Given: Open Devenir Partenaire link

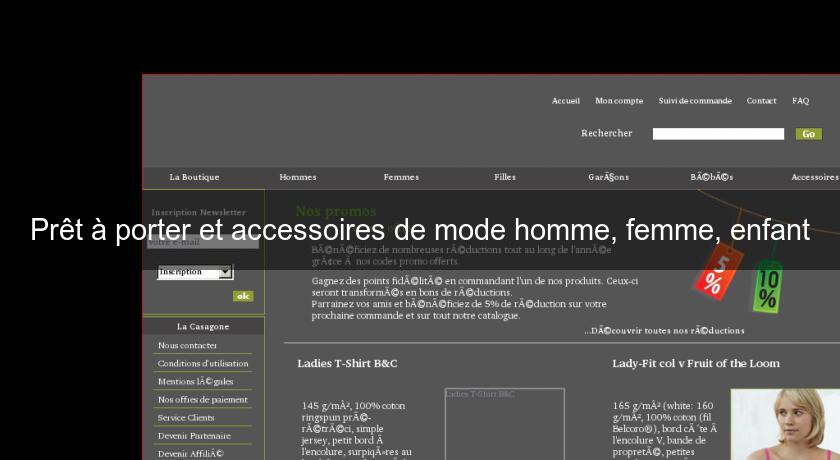Looking at the screenshot, I should click(194, 436).
